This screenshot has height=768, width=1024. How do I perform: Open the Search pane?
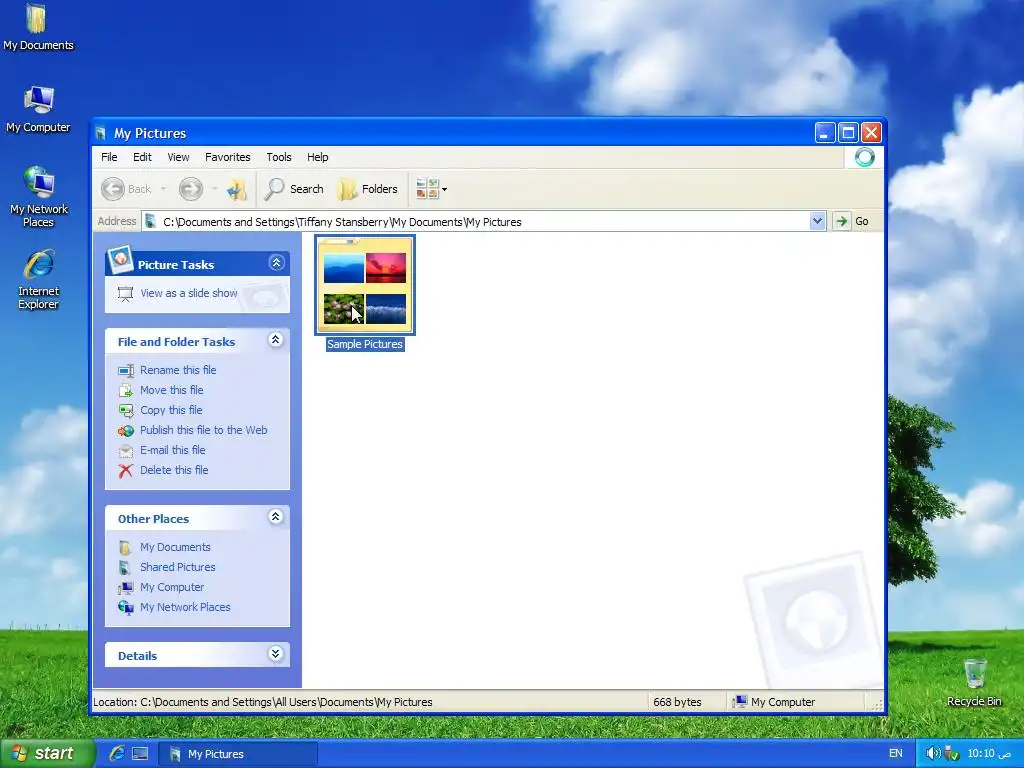[x=294, y=189]
